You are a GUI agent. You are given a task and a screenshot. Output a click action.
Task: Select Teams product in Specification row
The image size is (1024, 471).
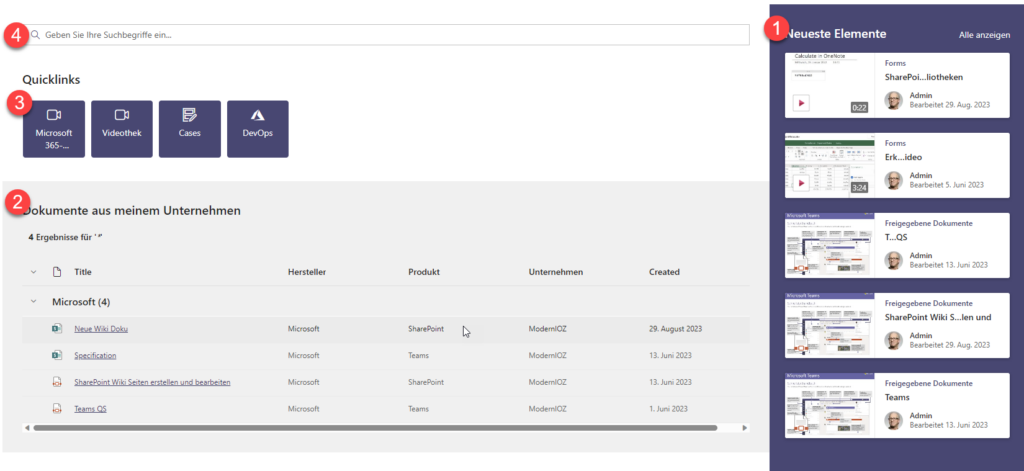419,355
